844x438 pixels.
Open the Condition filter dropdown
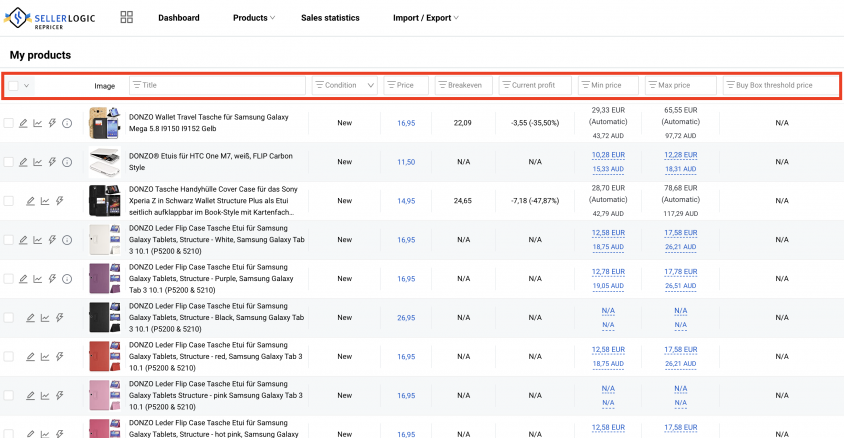click(344, 85)
